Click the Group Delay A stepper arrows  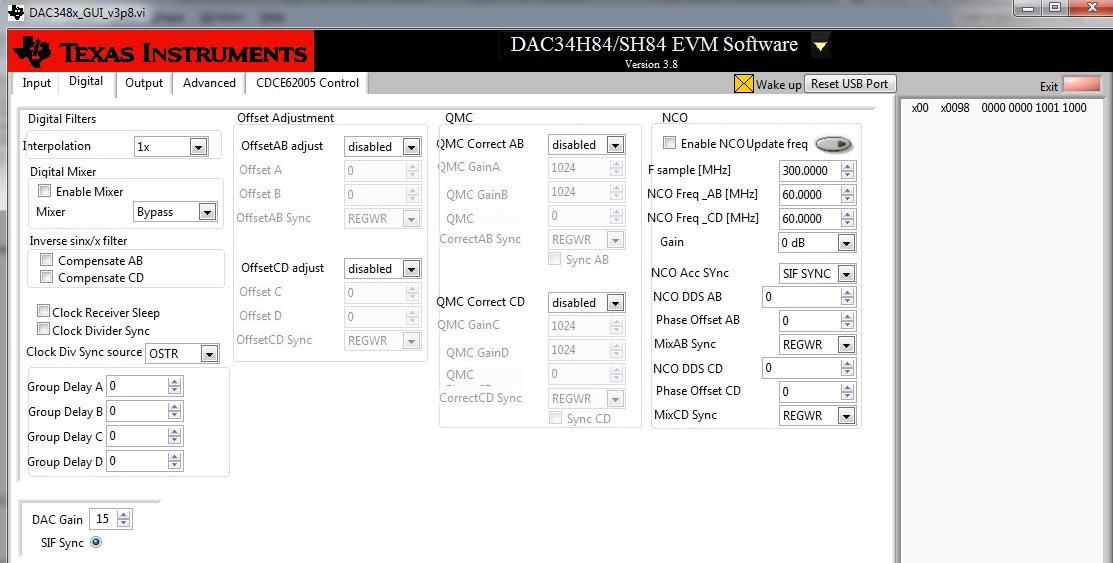coord(175,386)
